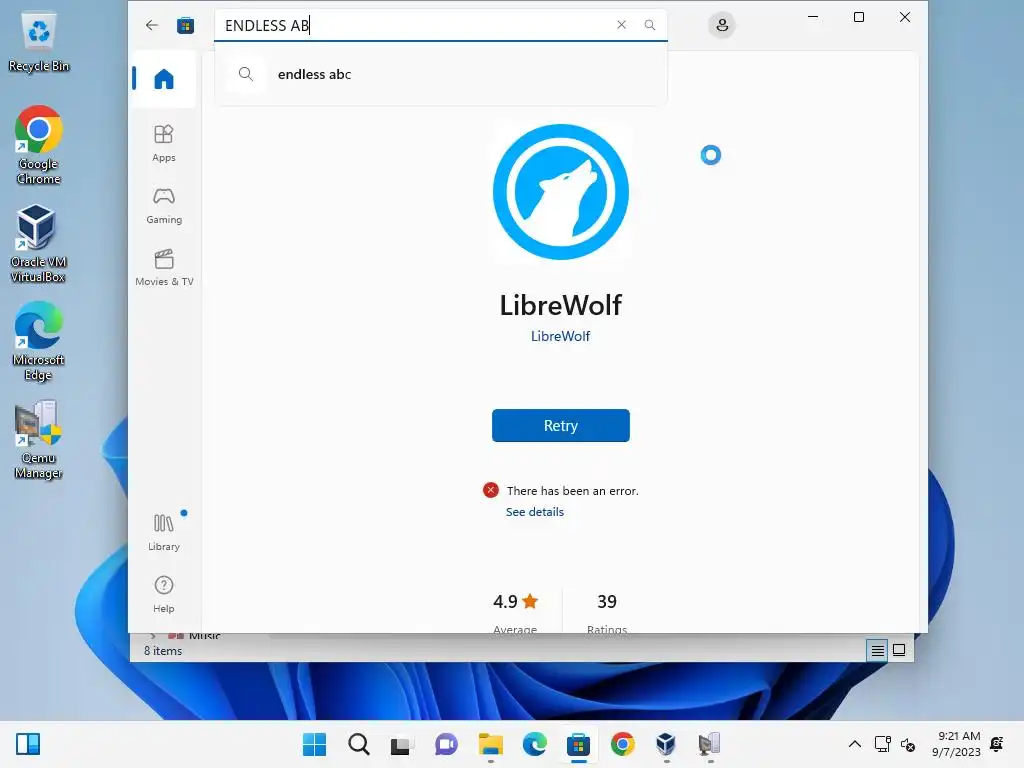This screenshot has height=768, width=1024.
Task: Select the Home sidebar tab
Action: pyautogui.click(x=164, y=79)
